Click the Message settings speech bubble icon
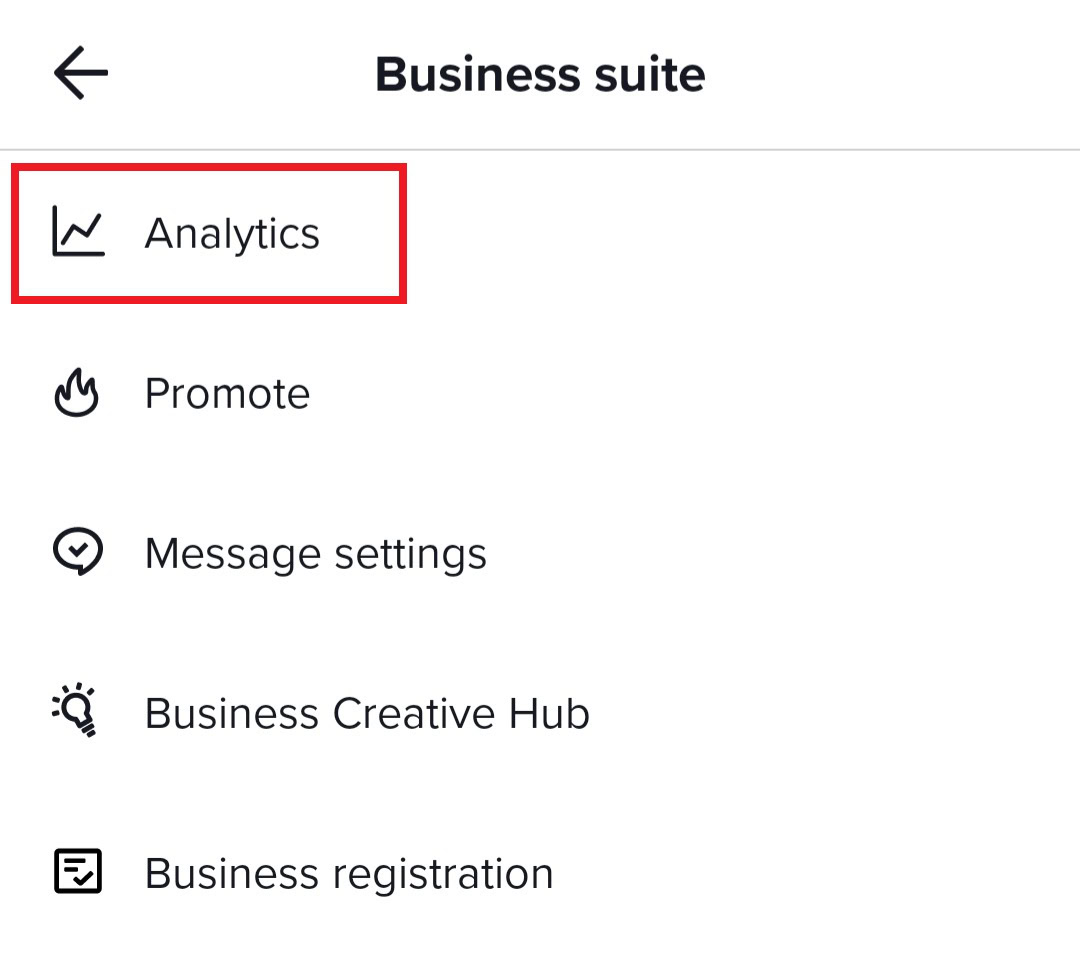 77,553
